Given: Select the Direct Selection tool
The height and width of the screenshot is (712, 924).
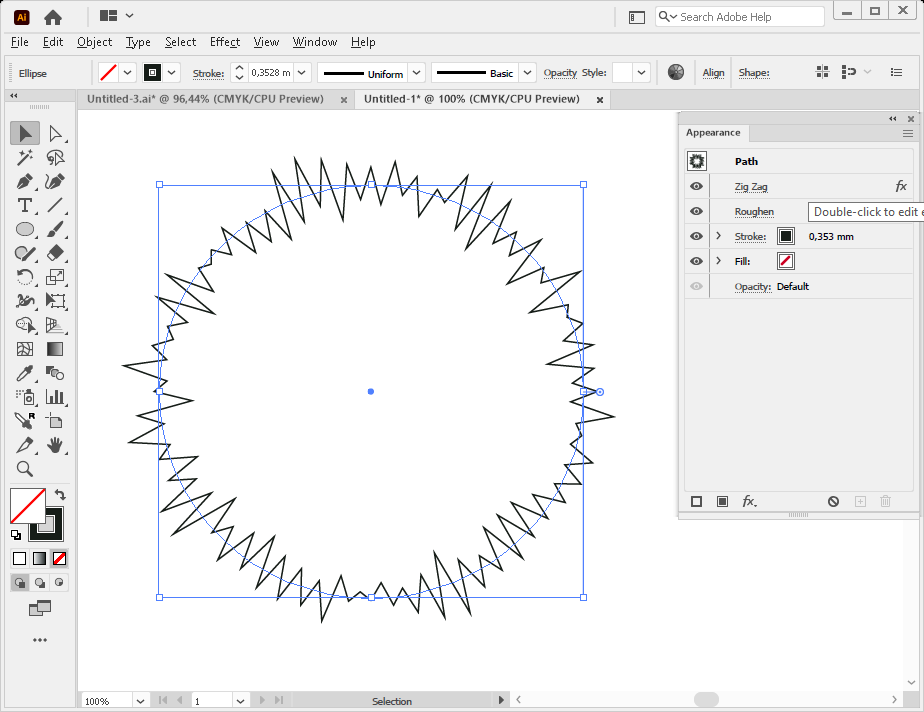Looking at the screenshot, I should [55, 133].
